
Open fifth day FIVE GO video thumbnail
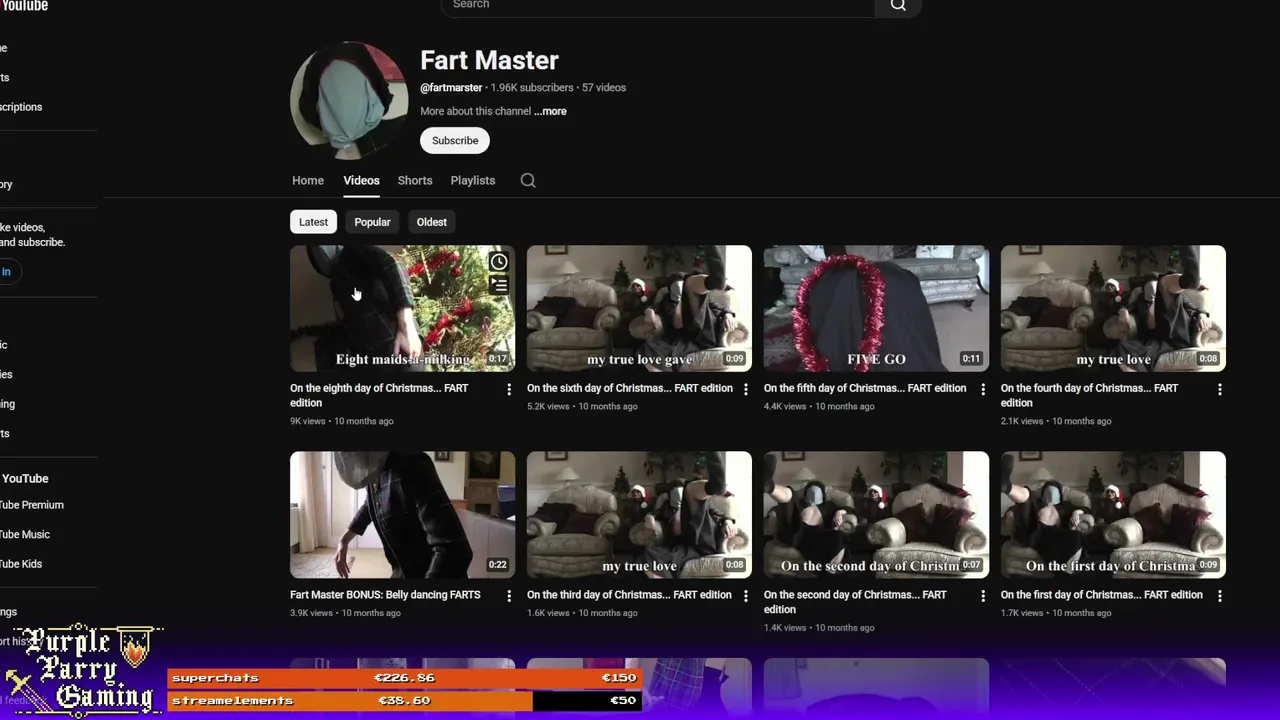pyautogui.click(x=876, y=308)
